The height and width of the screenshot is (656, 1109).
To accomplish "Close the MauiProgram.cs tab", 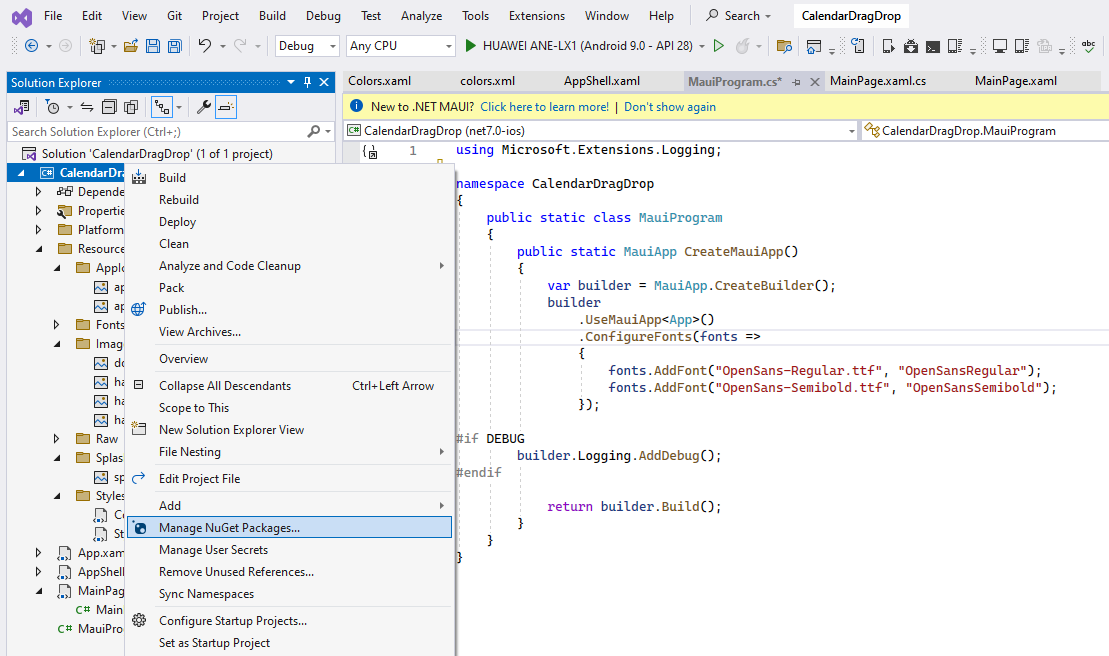I will pyautogui.click(x=815, y=82).
